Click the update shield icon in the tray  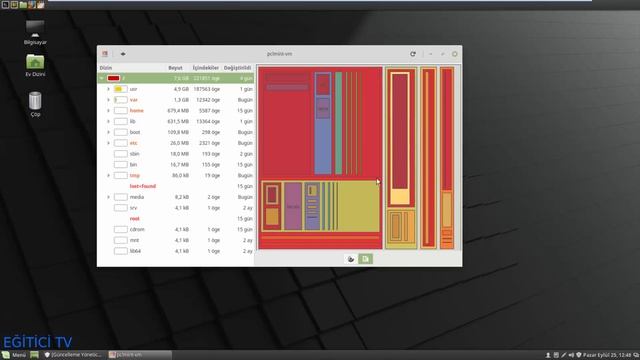click(x=578, y=355)
